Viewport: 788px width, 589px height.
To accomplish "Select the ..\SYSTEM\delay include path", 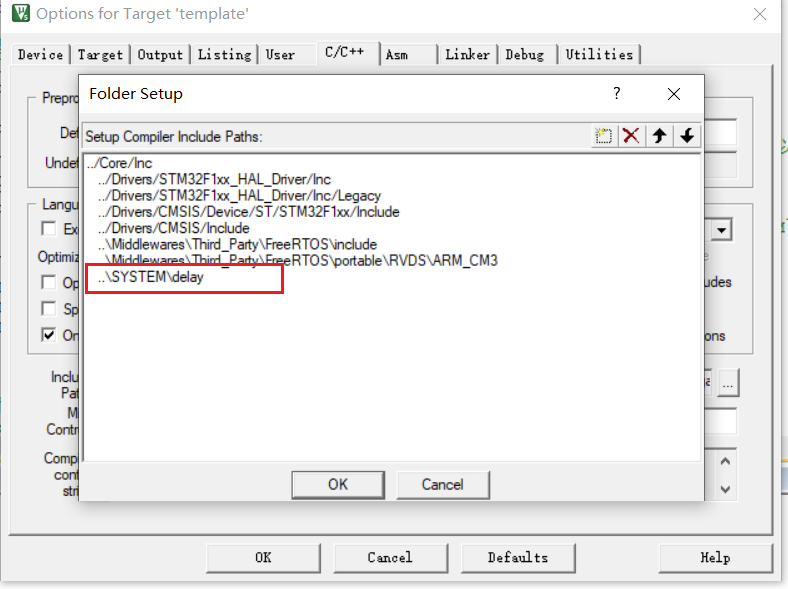I will click(x=151, y=277).
